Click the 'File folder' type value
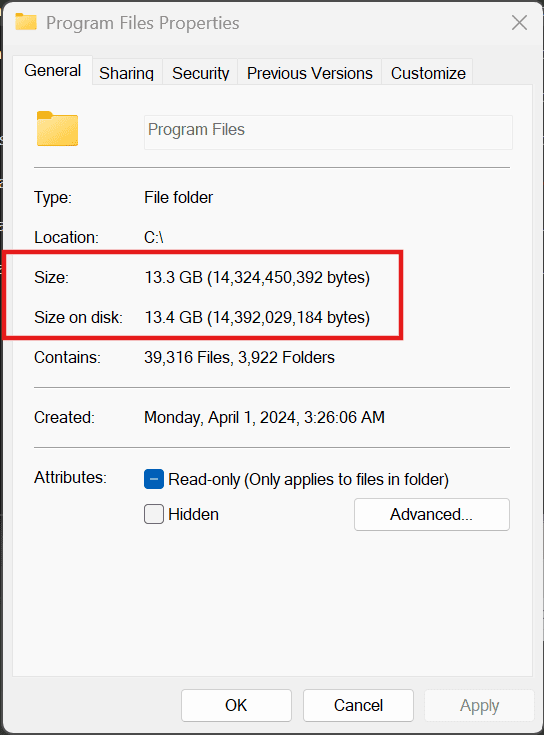 tap(179, 197)
